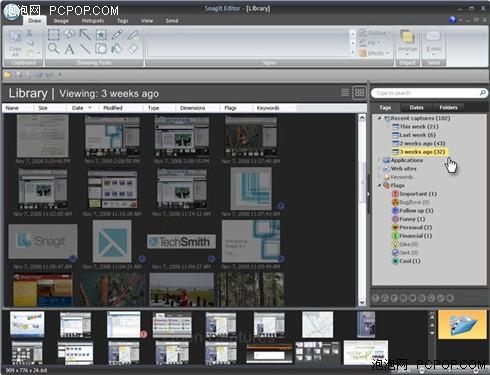The width and height of the screenshot is (490, 375).
Task: Sort by the Dimensions column header
Action: coord(197,108)
